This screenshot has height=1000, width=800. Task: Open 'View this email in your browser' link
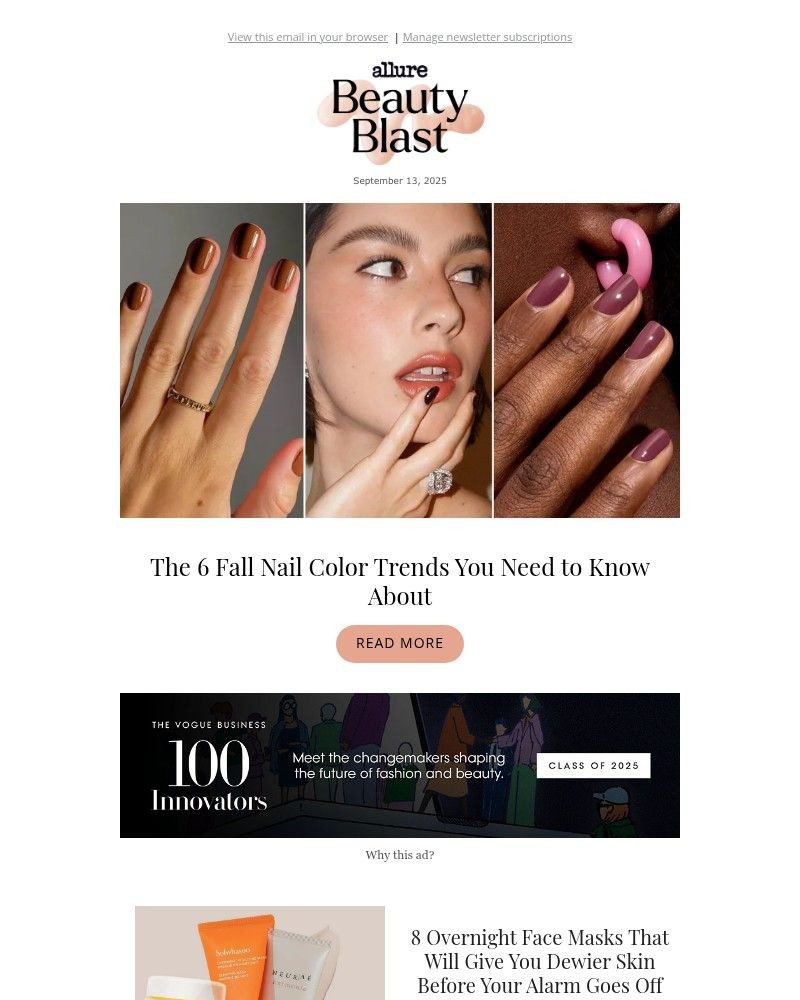click(307, 37)
